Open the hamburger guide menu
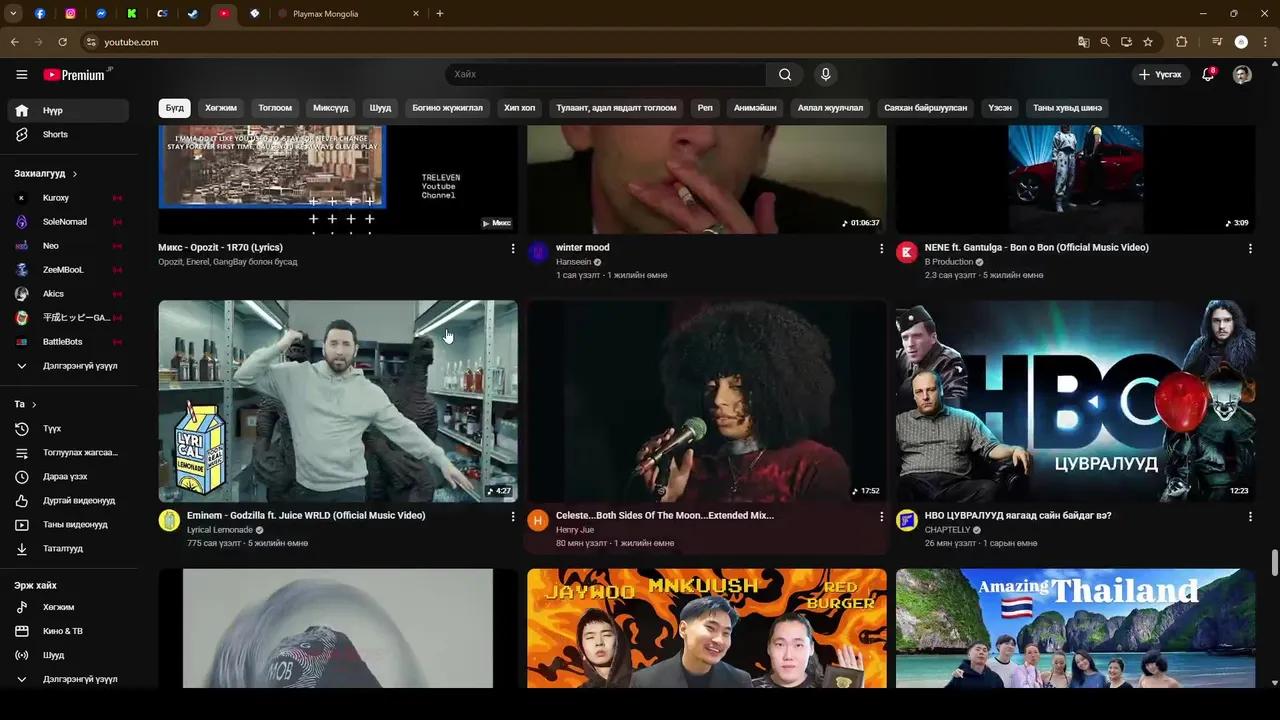The height and width of the screenshot is (720, 1280). (21, 75)
